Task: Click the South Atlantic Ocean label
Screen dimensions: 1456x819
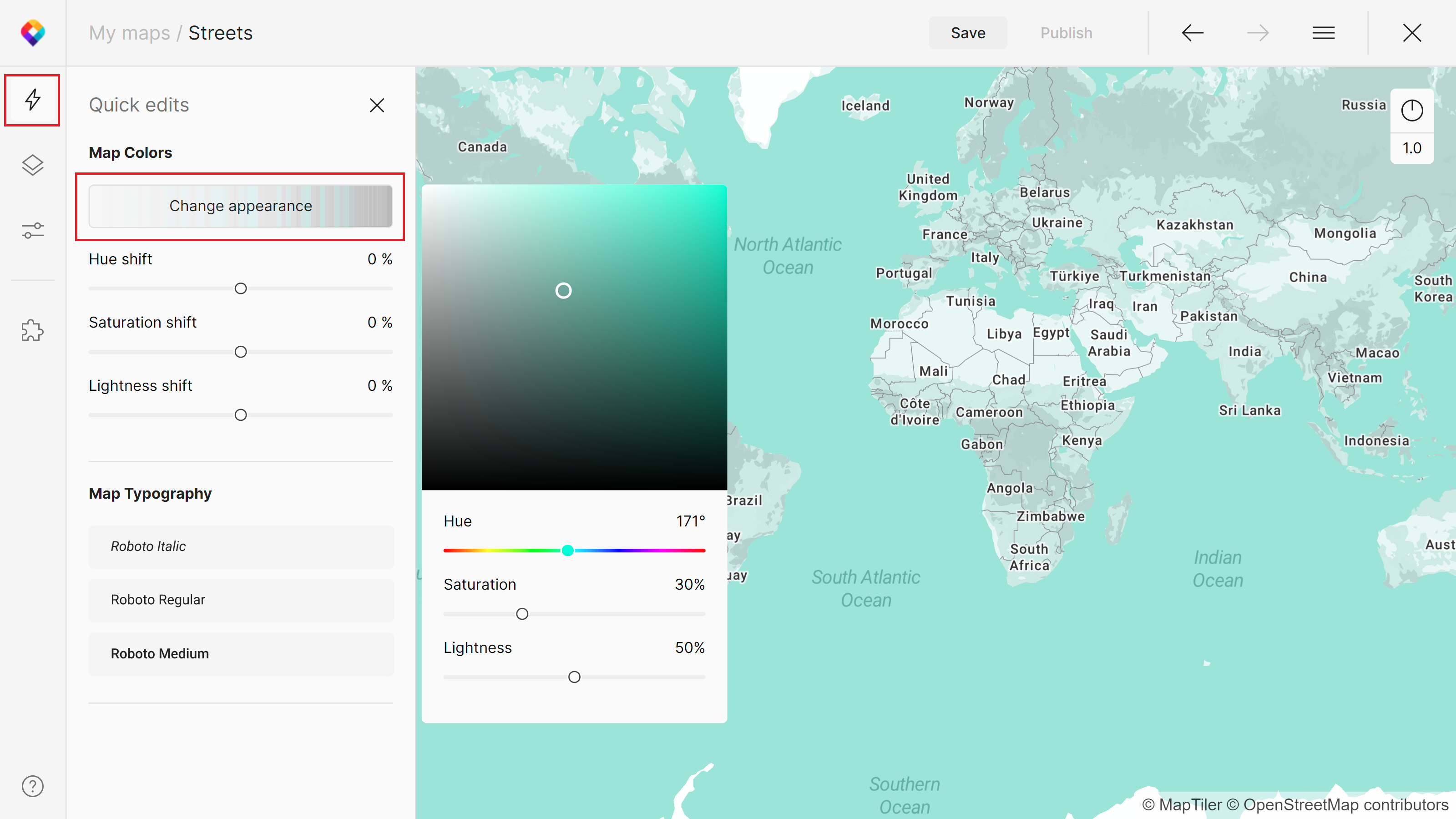Action: (866, 589)
